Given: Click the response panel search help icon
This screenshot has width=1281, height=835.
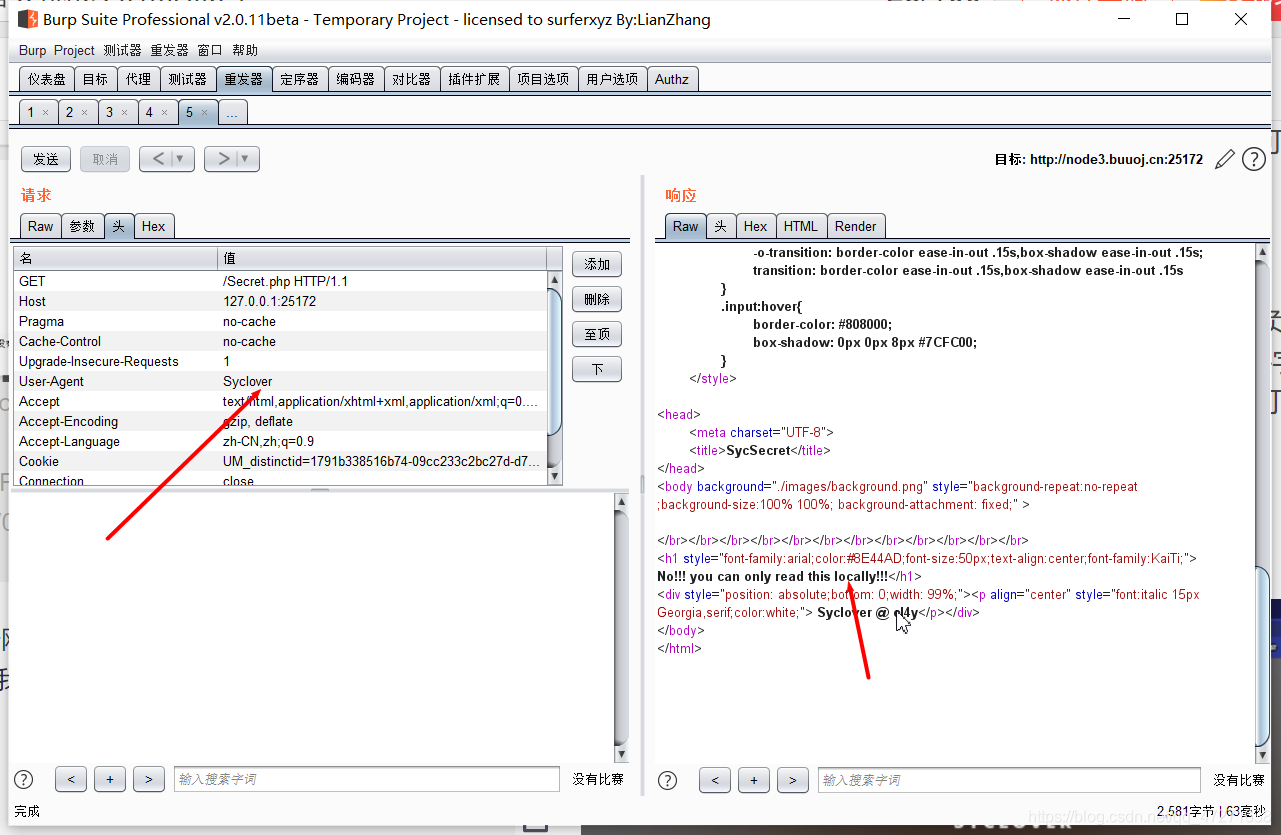Looking at the screenshot, I should pos(668,781).
